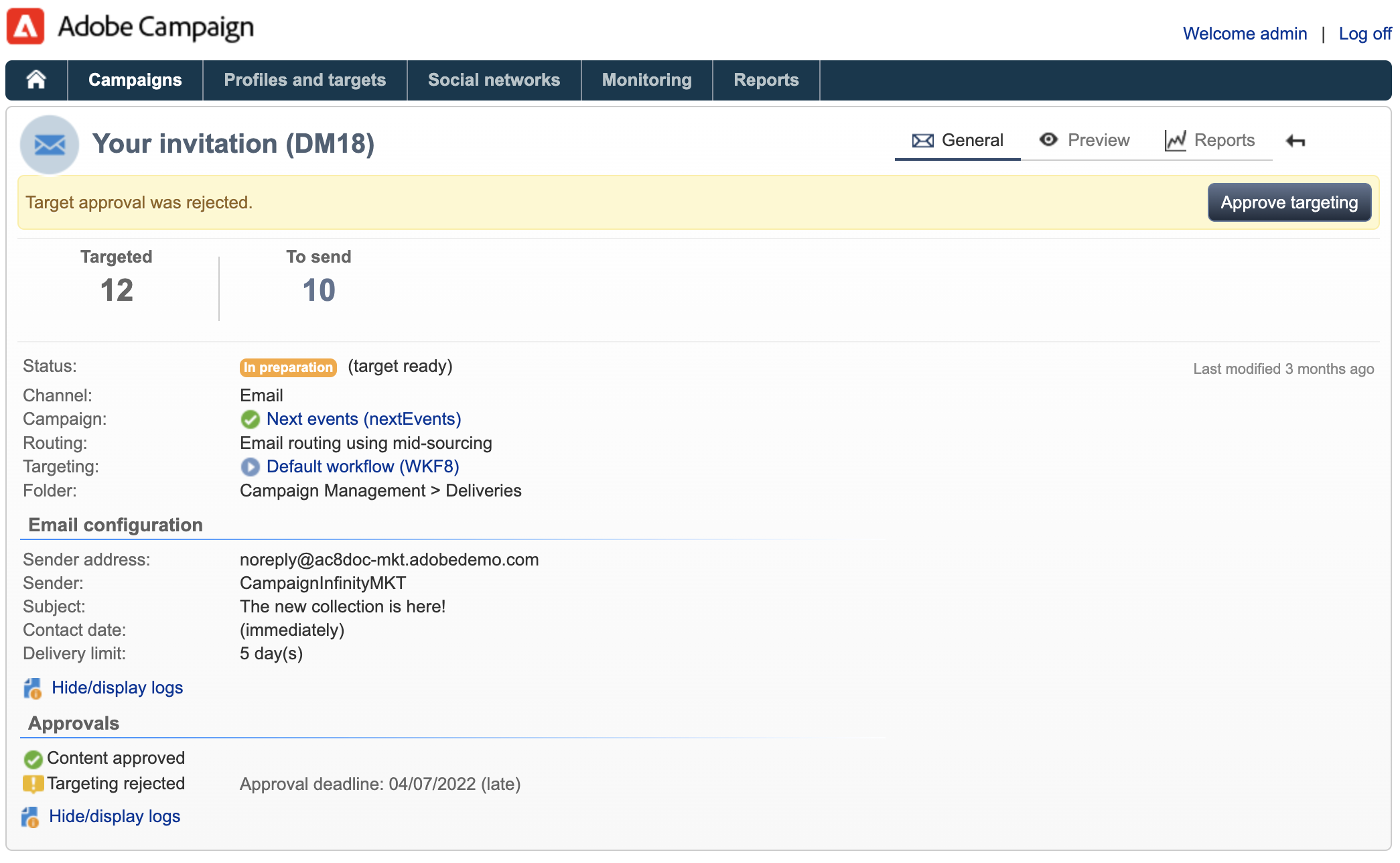Click the Targeting rejected warning icon

pos(32,784)
